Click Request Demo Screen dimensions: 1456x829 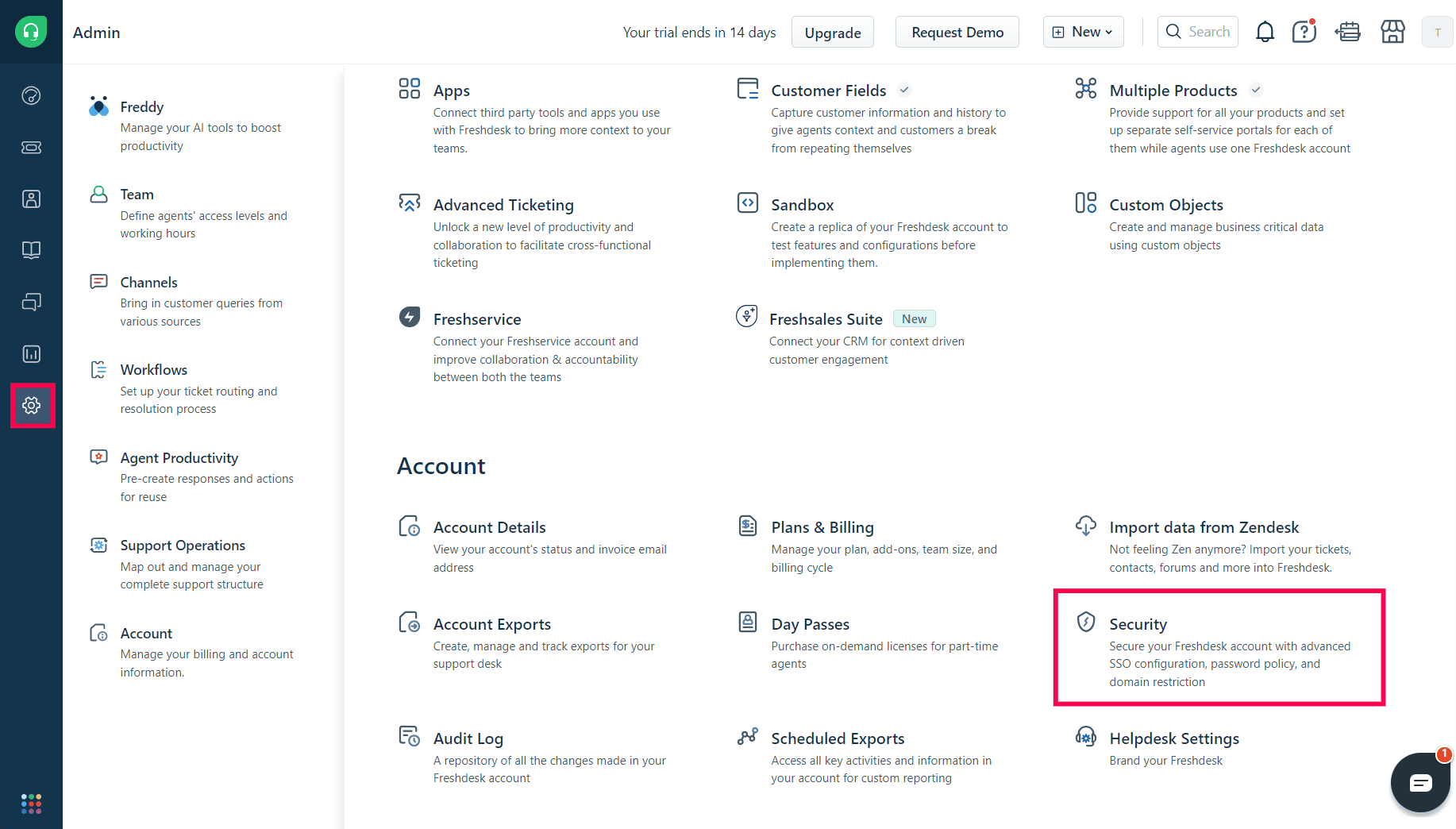[957, 32]
